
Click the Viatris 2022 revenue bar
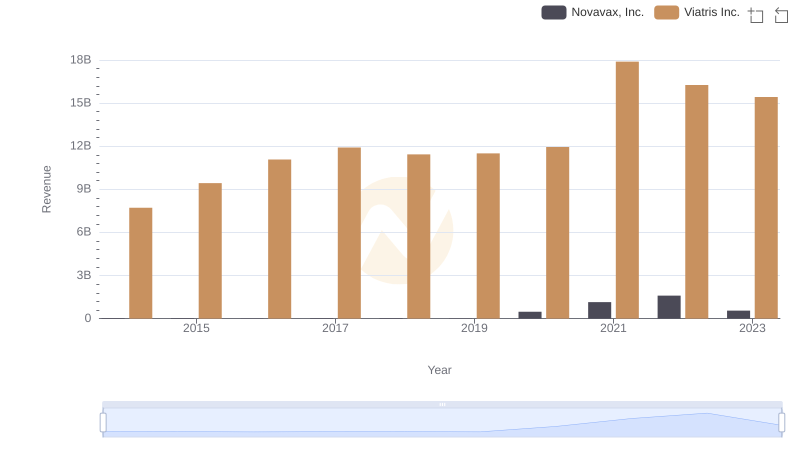point(697,202)
